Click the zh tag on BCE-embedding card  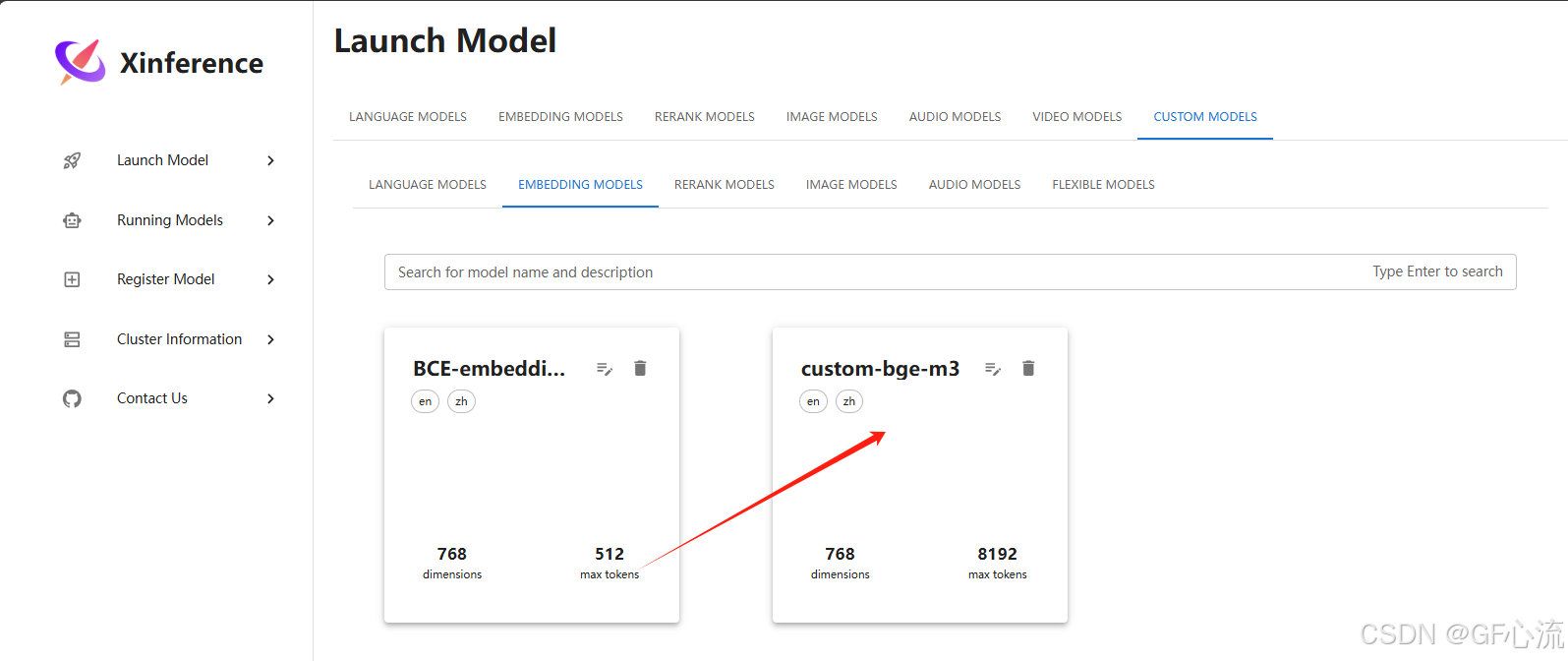pyautogui.click(x=461, y=401)
